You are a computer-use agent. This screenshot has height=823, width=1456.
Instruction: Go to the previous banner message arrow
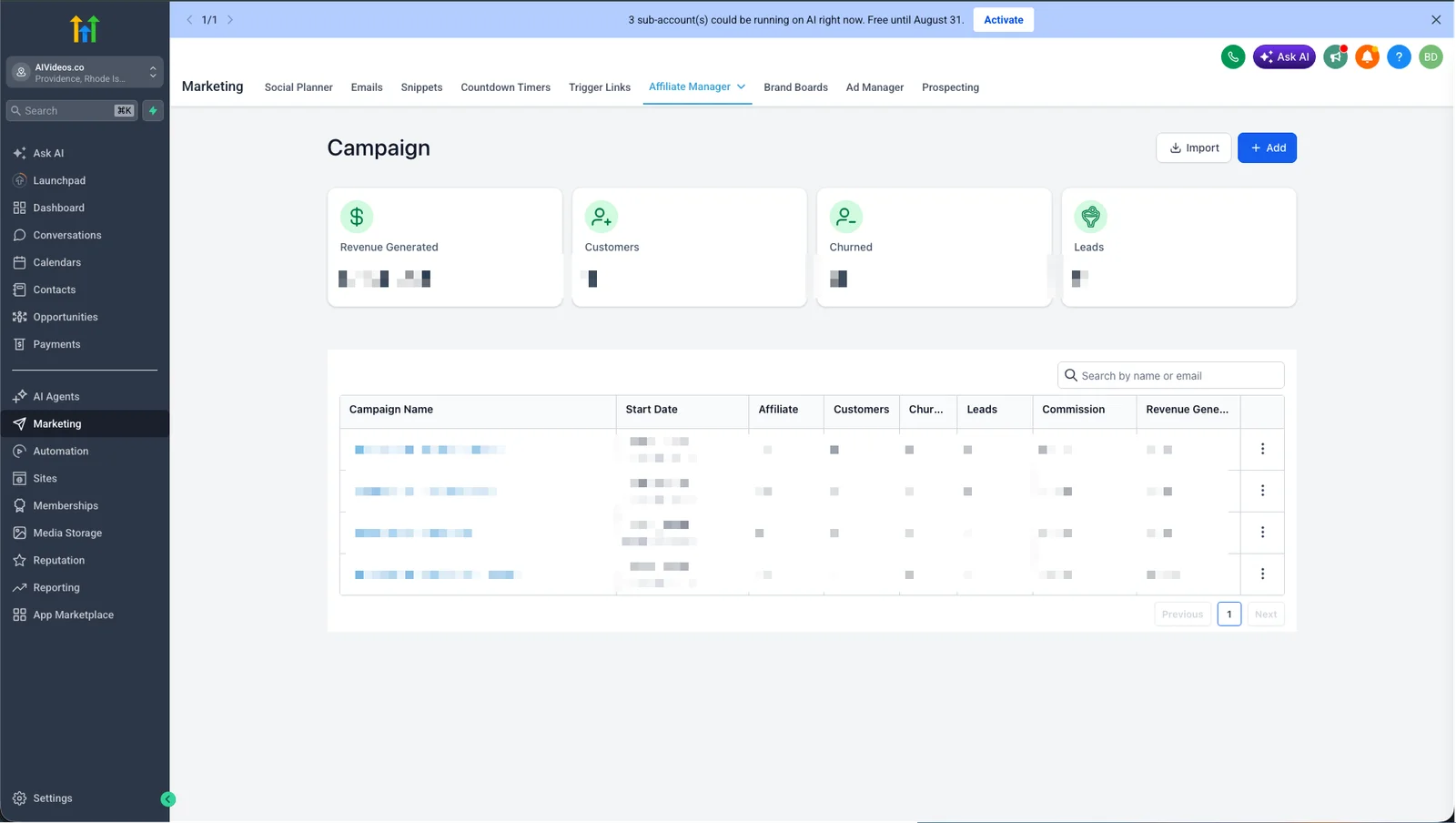coord(189,19)
